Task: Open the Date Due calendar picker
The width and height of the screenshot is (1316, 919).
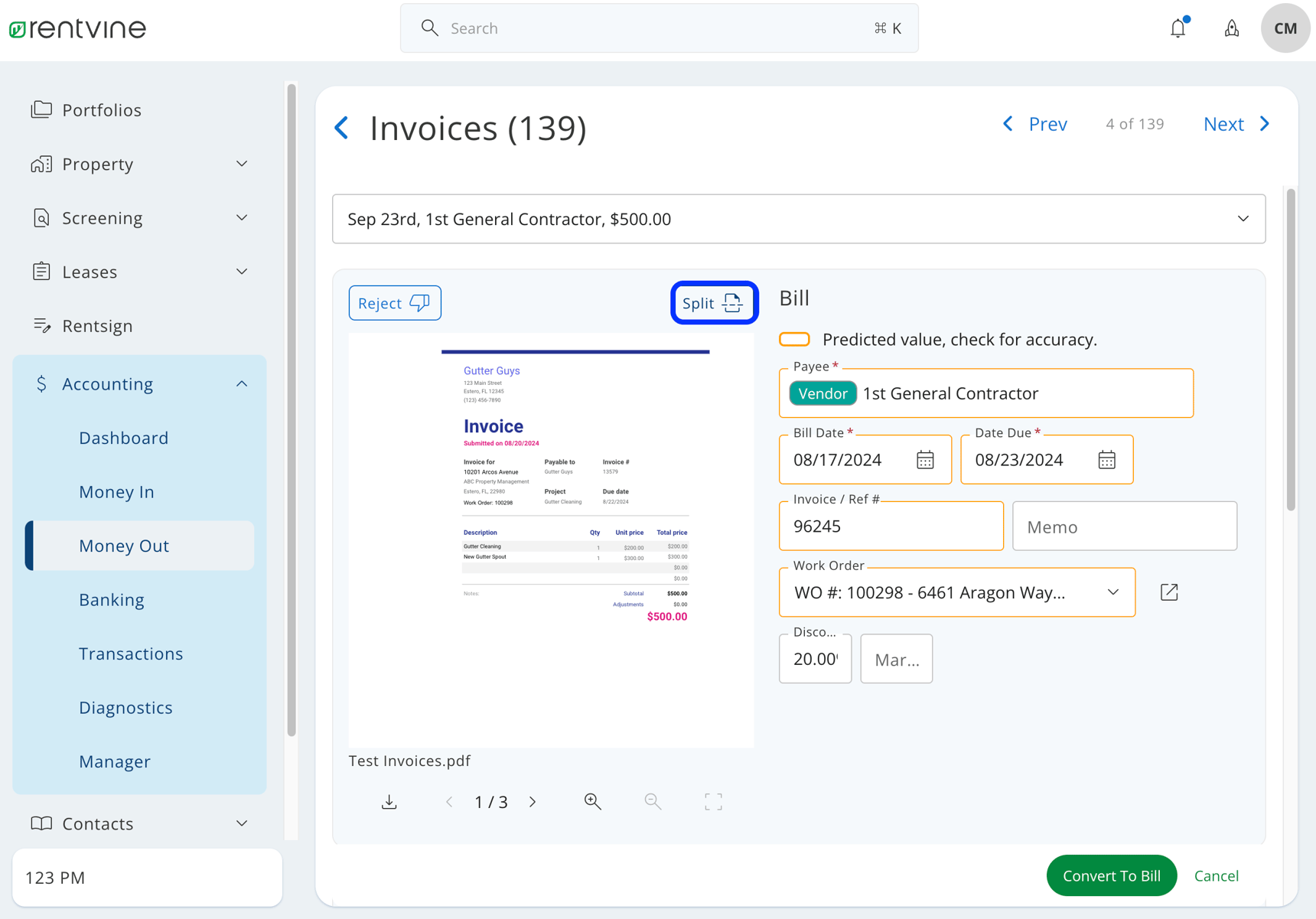Action: pos(1106,459)
